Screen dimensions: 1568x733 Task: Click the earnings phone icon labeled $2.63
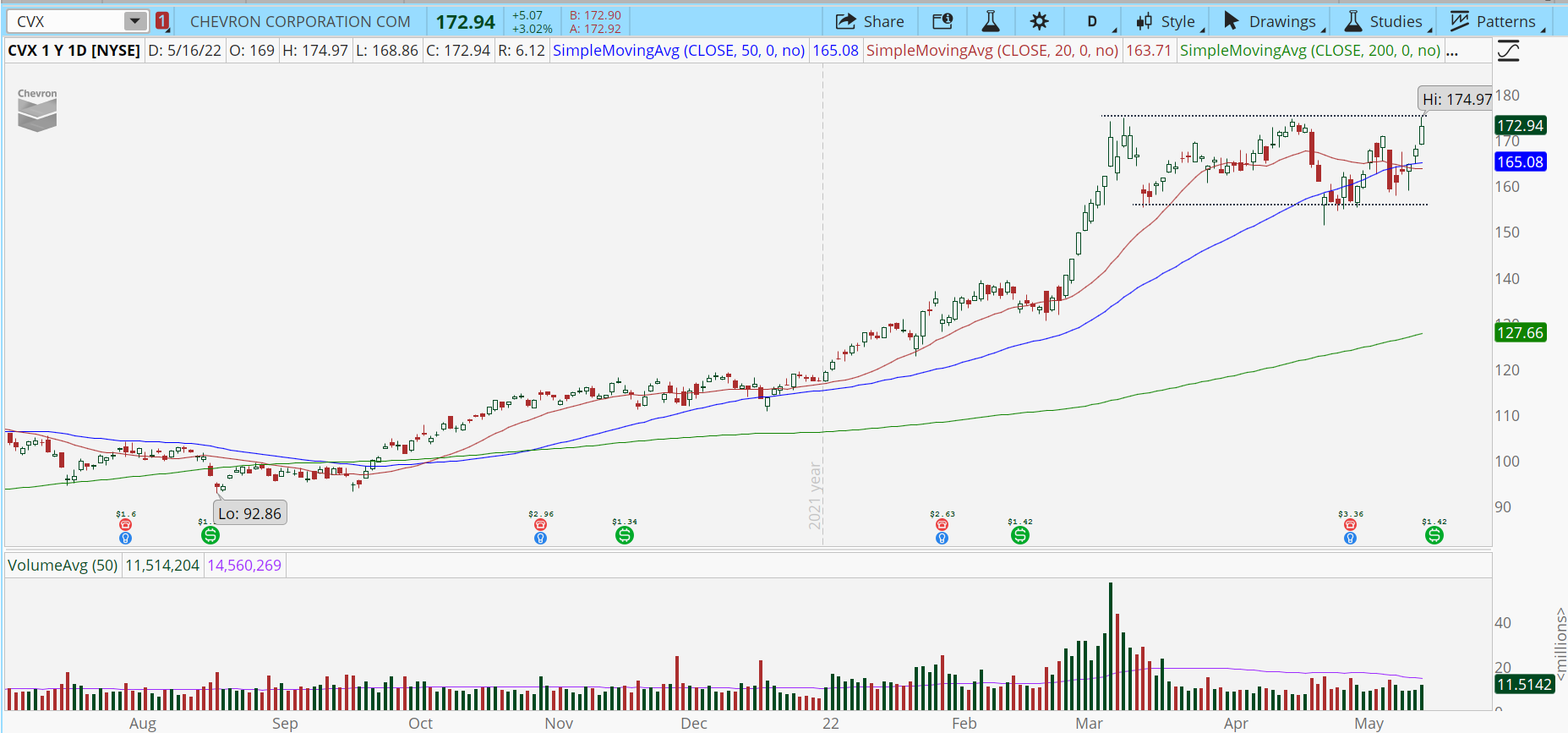(942, 525)
